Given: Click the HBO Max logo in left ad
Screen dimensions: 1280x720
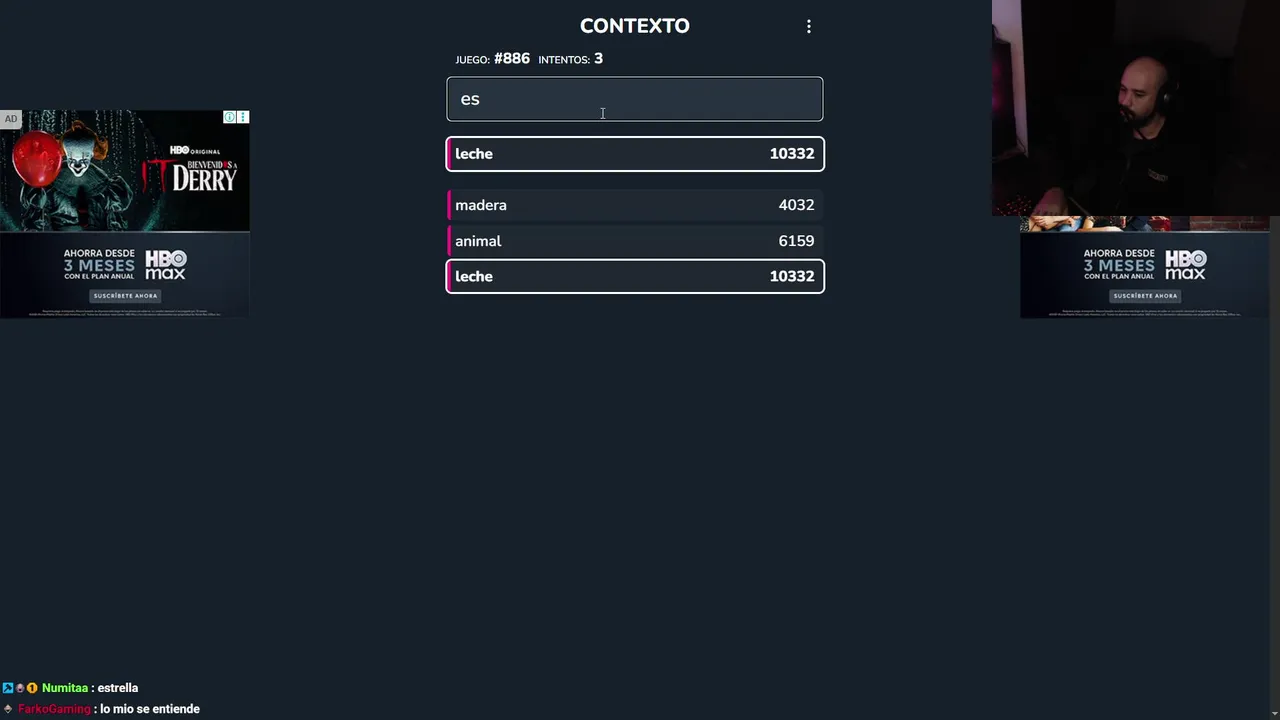Looking at the screenshot, I should tap(166, 265).
